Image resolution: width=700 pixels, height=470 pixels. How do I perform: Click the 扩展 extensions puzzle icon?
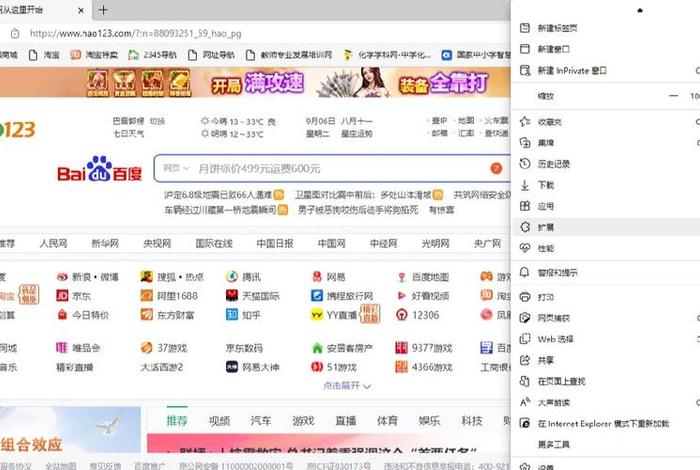[x=525, y=227]
